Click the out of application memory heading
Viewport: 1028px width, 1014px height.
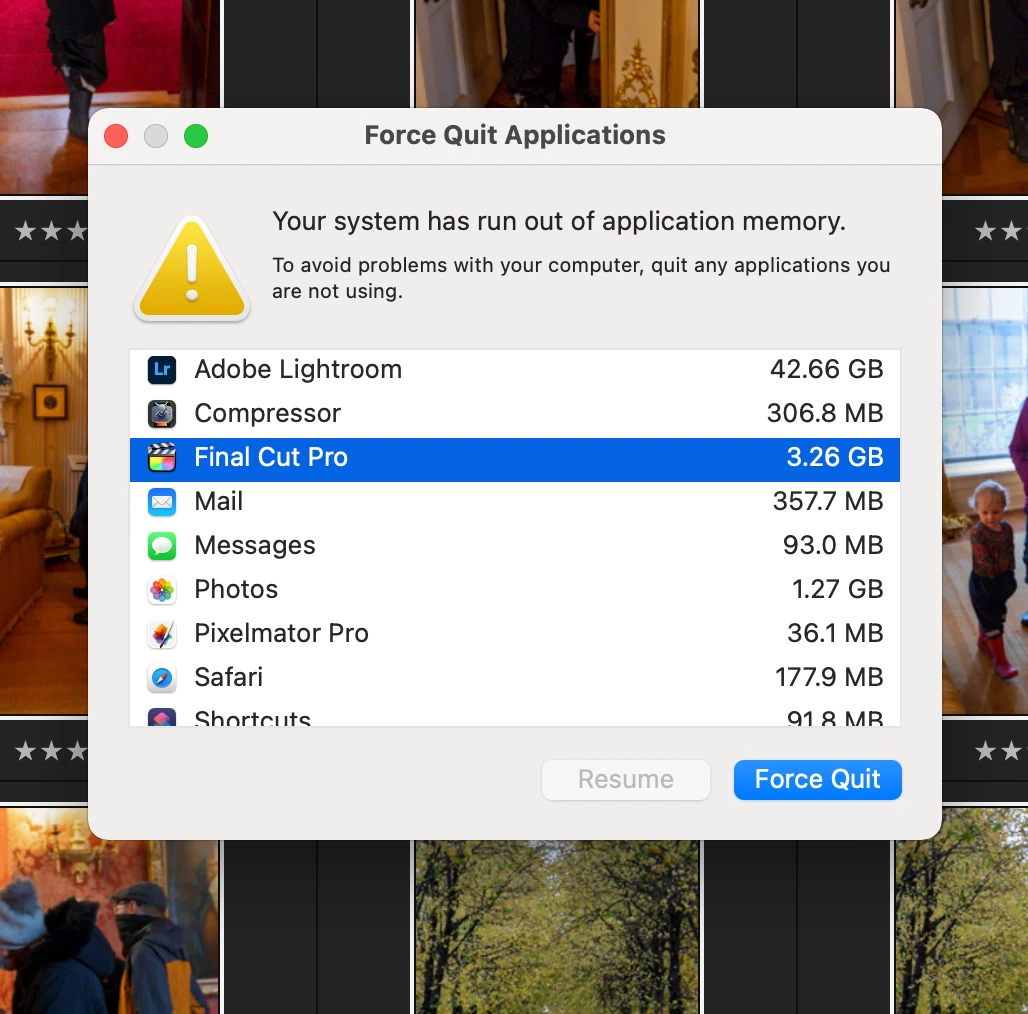click(559, 222)
